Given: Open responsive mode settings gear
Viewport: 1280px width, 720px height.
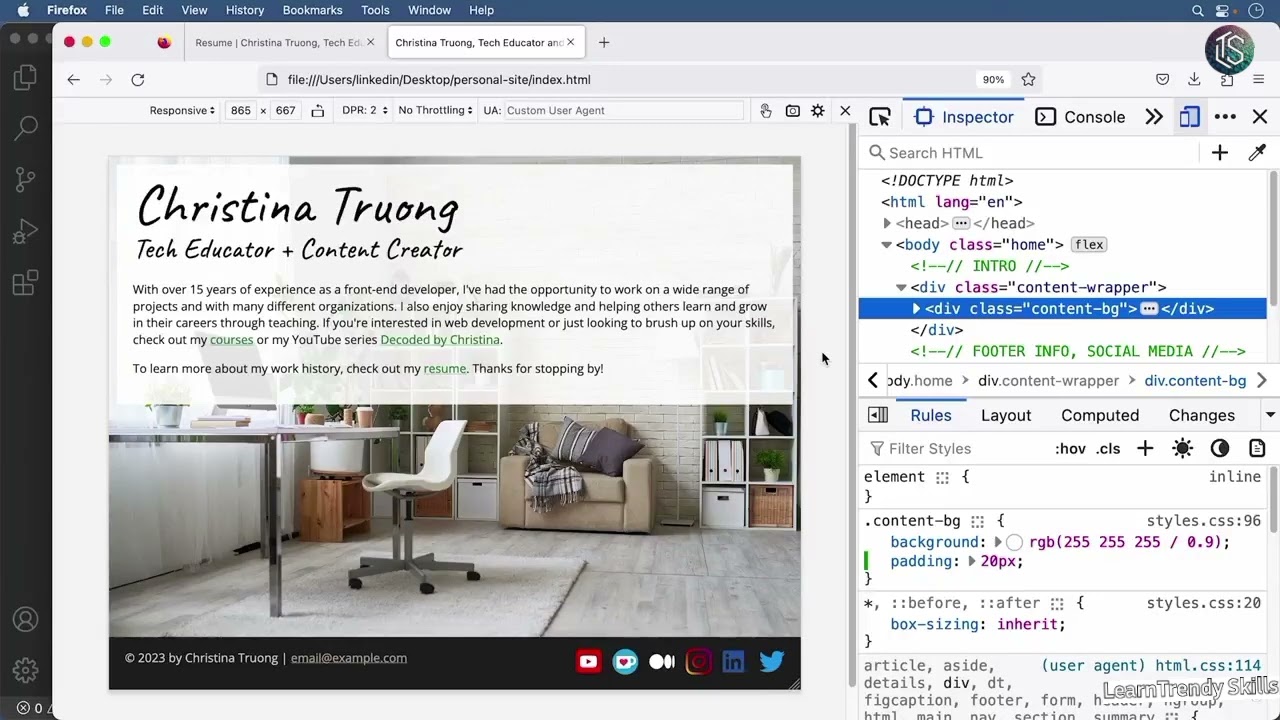Looking at the screenshot, I should 818,111.
